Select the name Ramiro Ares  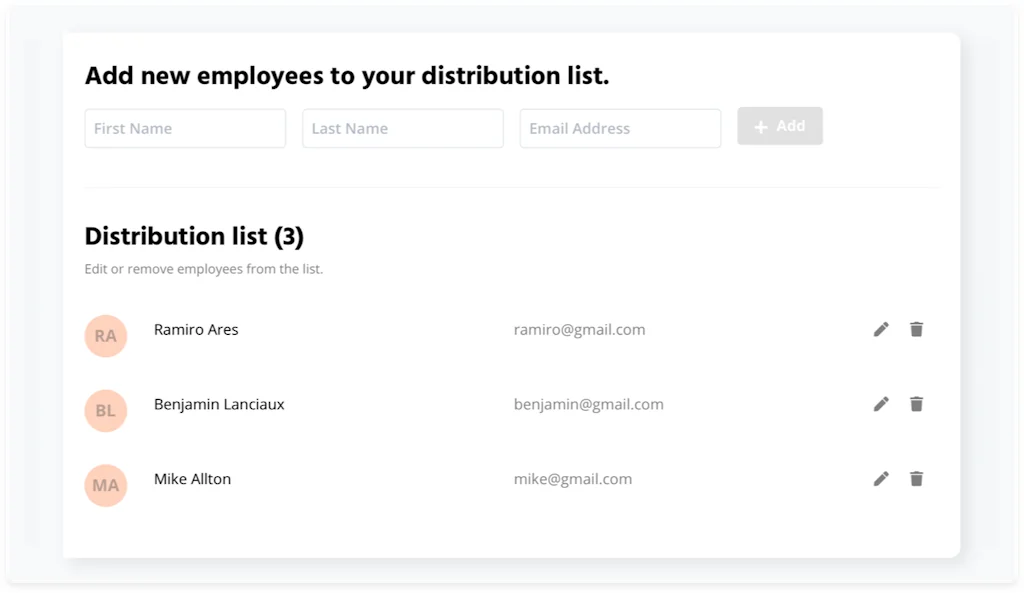(x=196, y=330)
